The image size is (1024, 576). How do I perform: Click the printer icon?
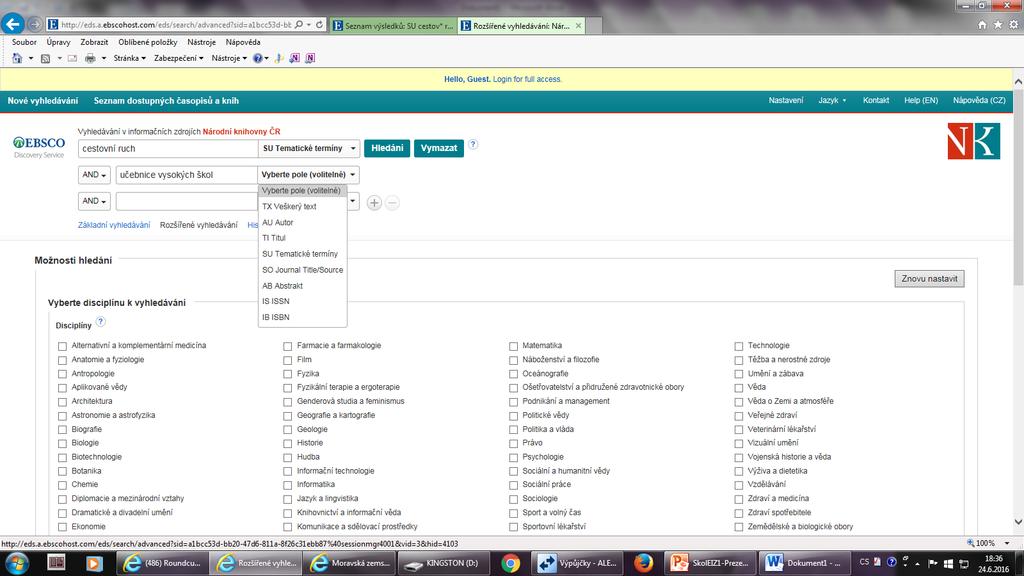coord(90,58)
